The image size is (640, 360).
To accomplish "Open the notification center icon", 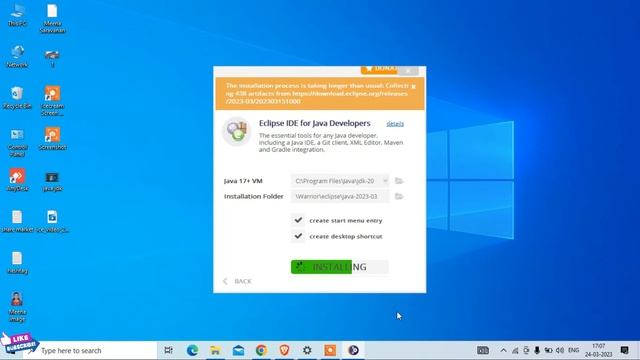I will point(624,350).
